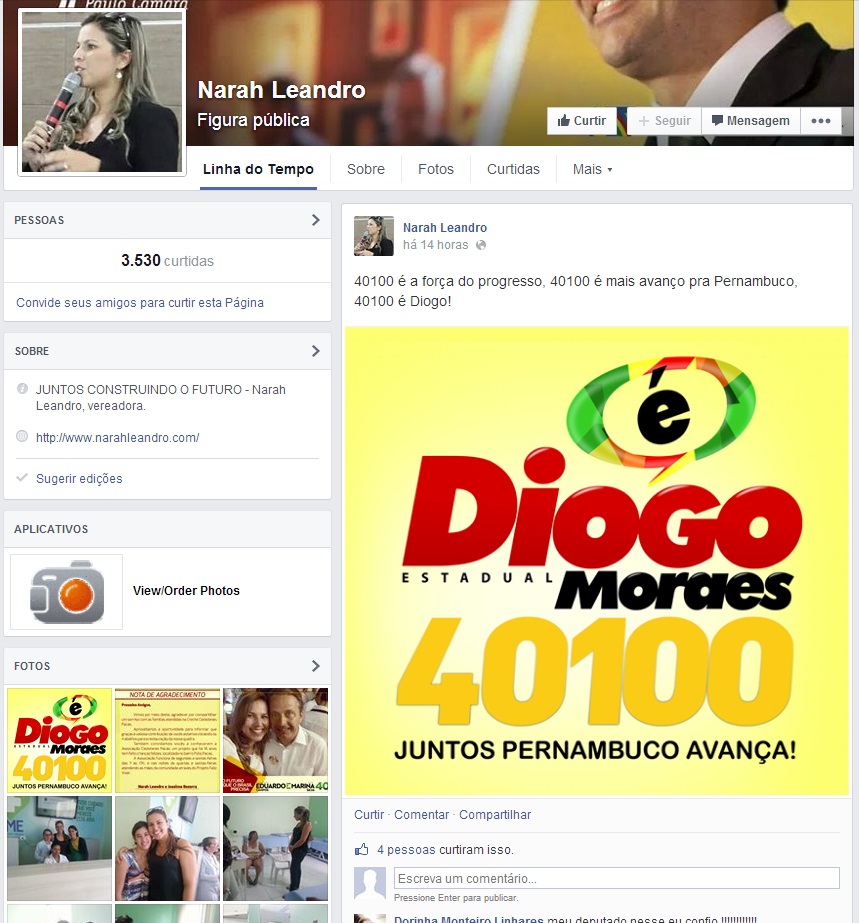Click the Pessoas section header title
The image size is (859, 923).
tap(39, 220)
